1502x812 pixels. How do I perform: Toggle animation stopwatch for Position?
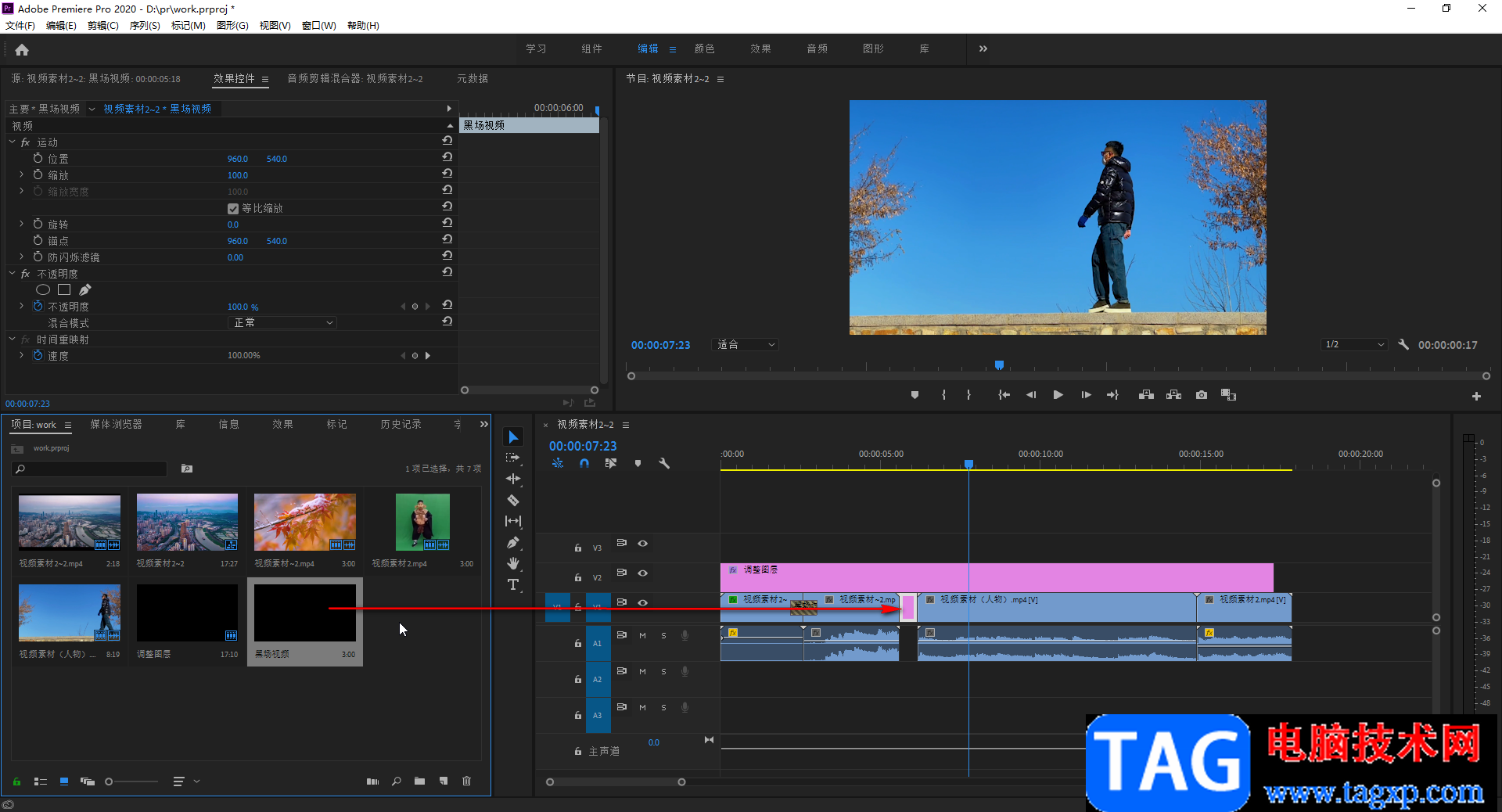tap(38, 158)
